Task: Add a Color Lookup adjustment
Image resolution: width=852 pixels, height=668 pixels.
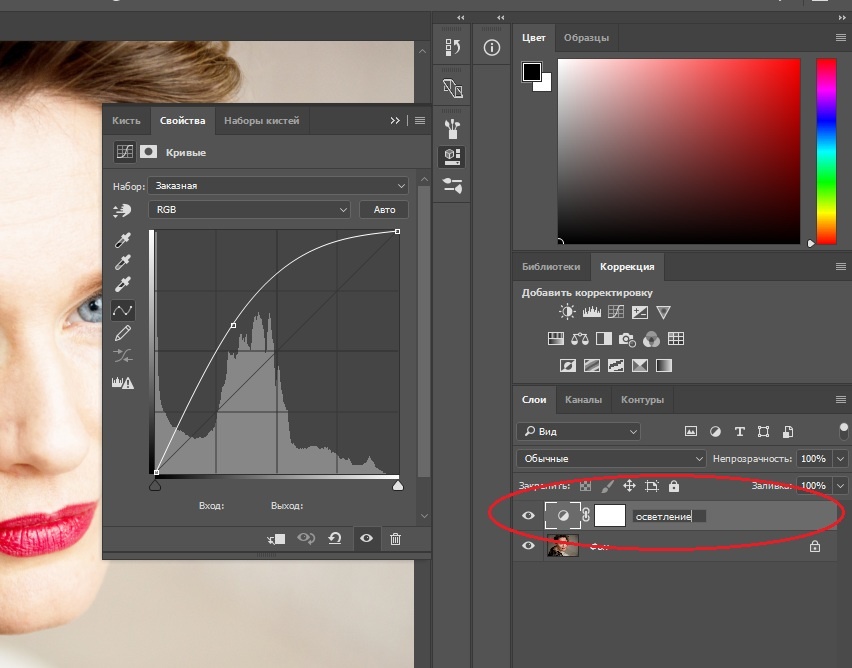Action: pos(676,339)
